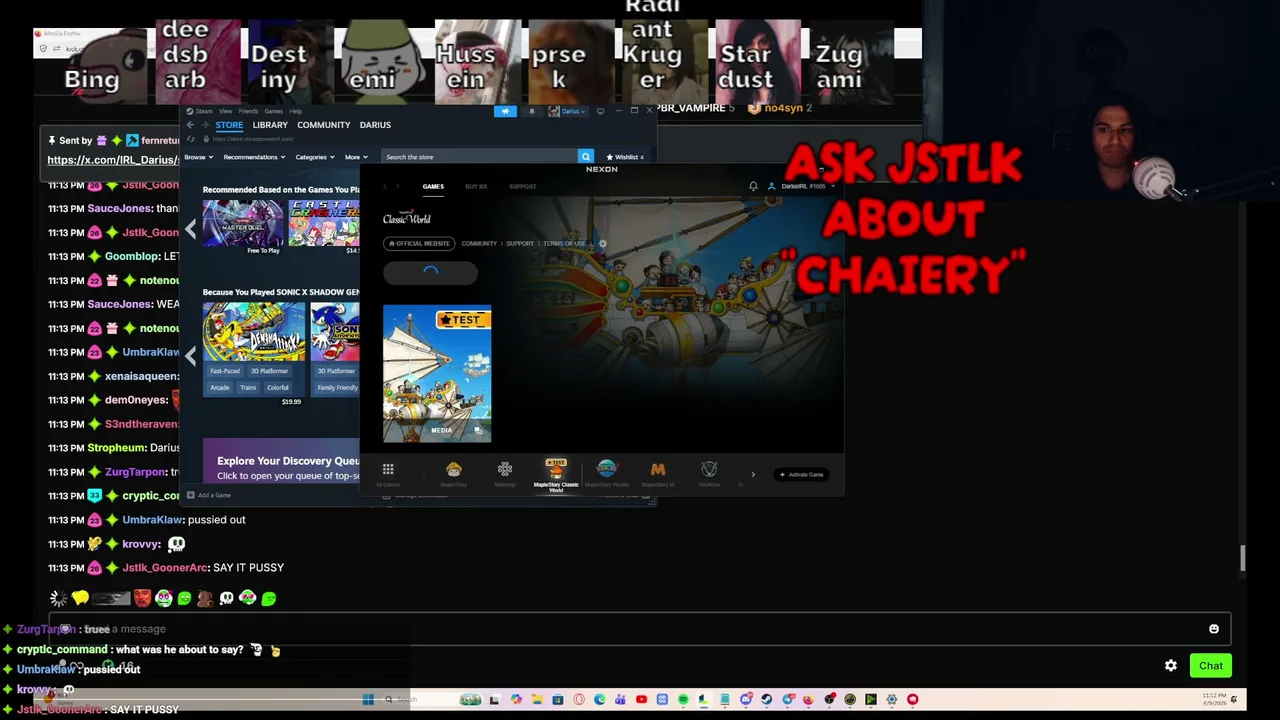Select MapleStory M icon in game bar

(658, 470)
